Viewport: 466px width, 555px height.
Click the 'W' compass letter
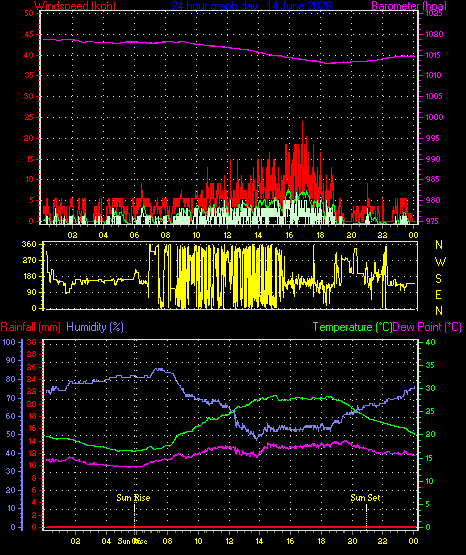(x=440, y=262)
